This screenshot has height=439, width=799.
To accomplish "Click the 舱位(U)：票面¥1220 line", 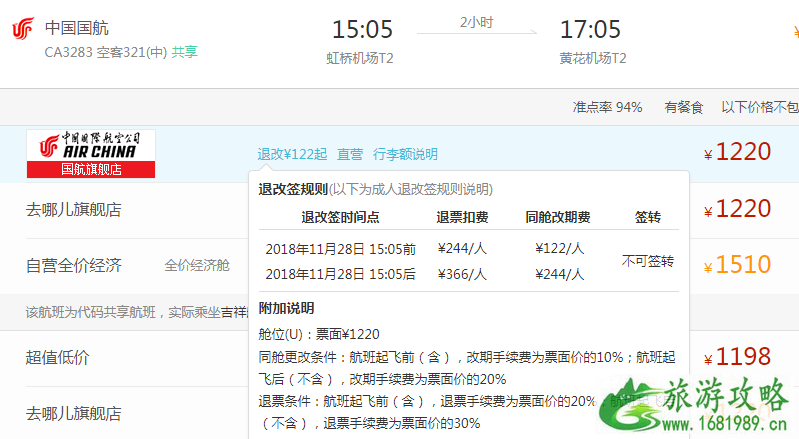I will [x=319, y=334].
